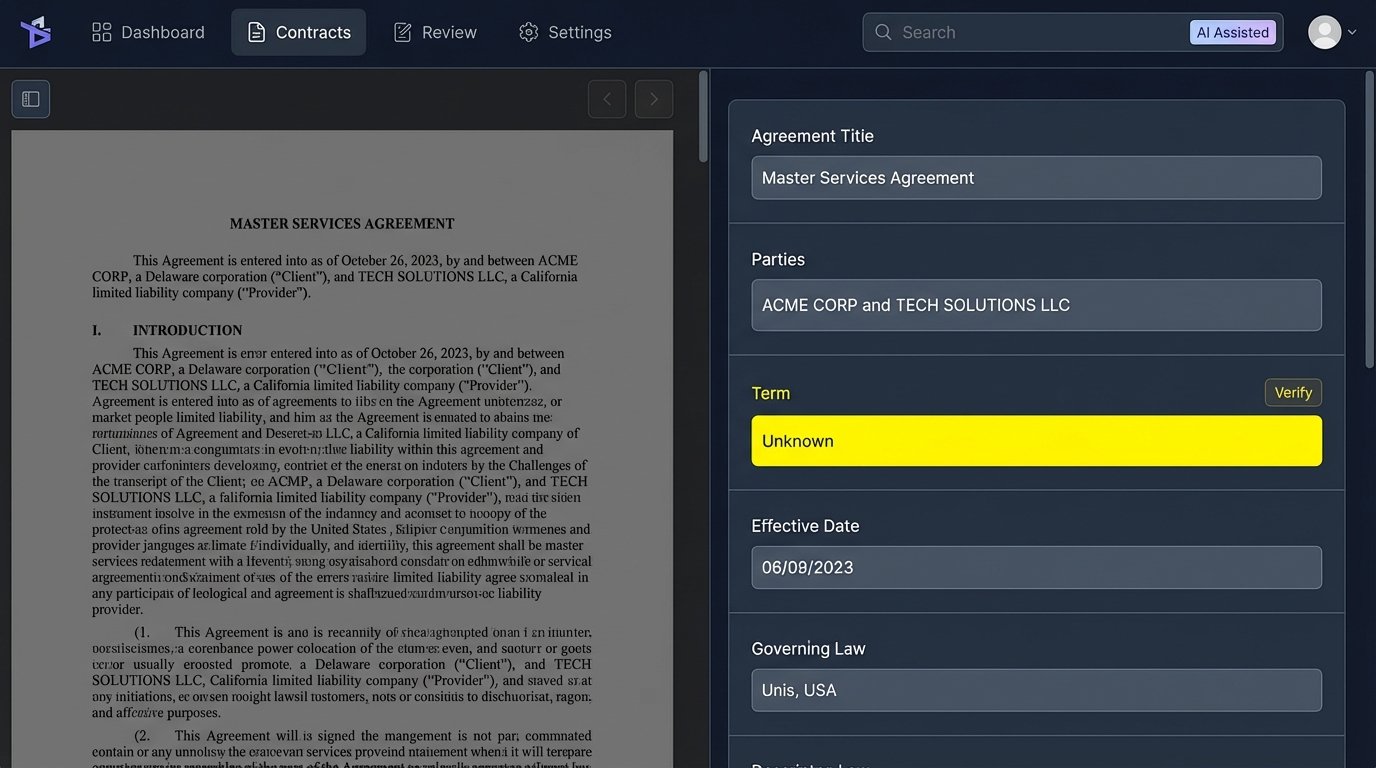The width and height of the screenshot is (1376, 768).
Task: Click the user avatar icon
Action: 1323,31
